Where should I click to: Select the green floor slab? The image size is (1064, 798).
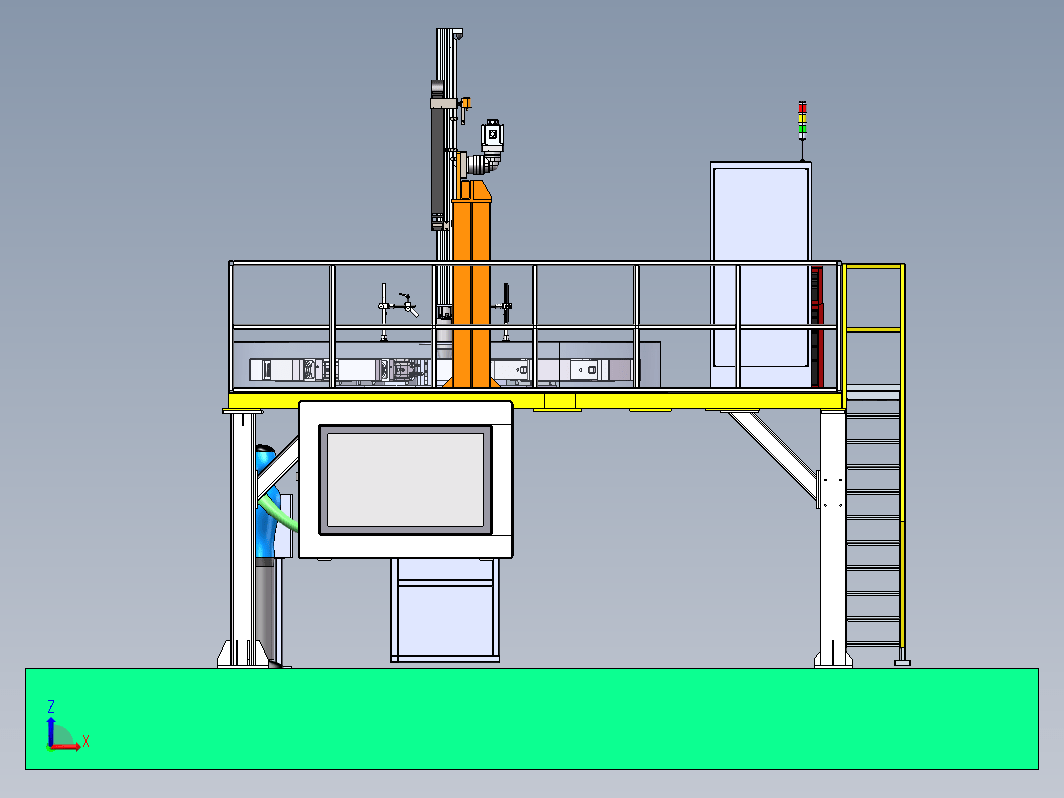[532, 719]
